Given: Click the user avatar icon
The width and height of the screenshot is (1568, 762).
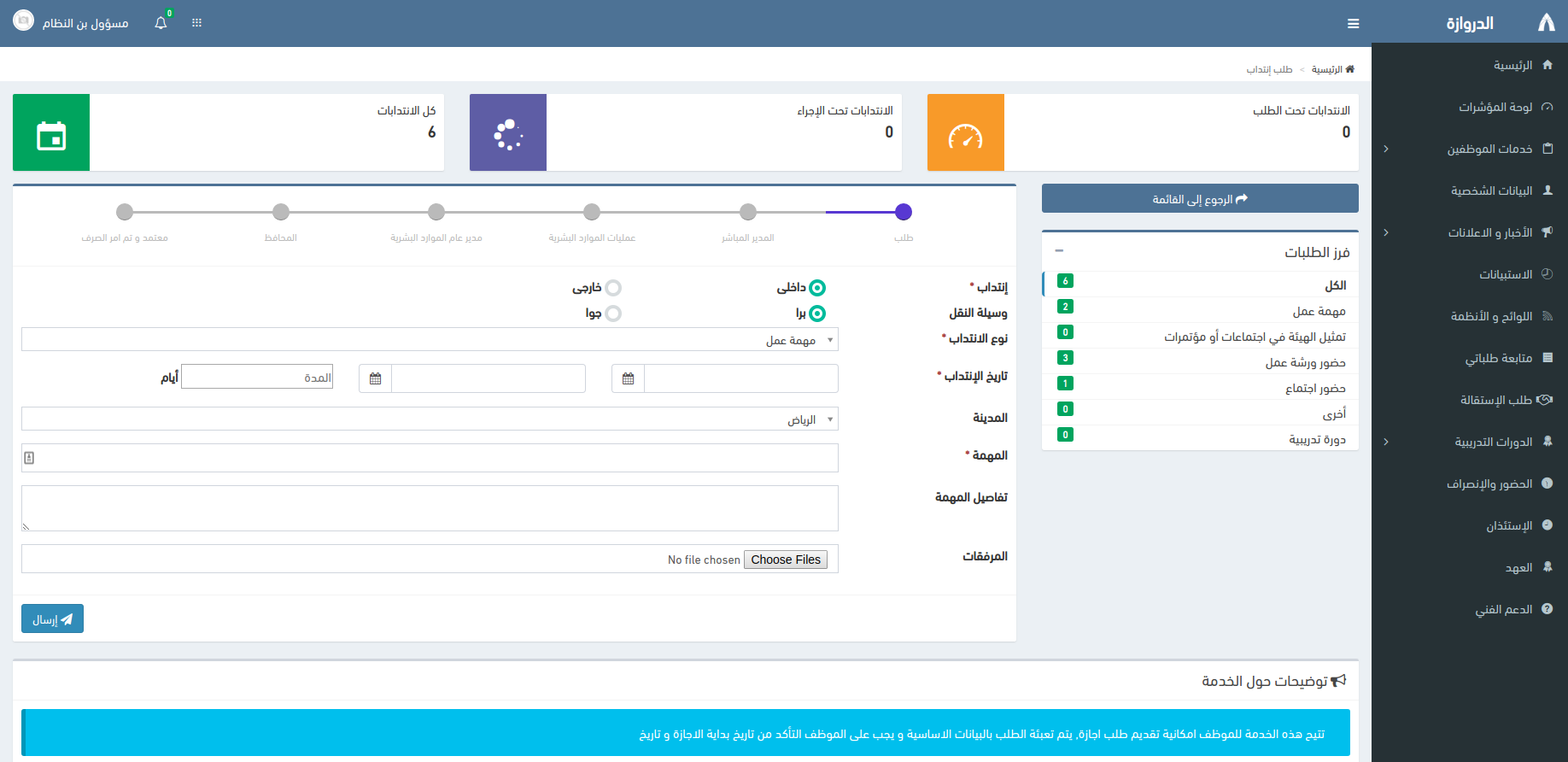Looking at the screenshot, I should point(23,21).
